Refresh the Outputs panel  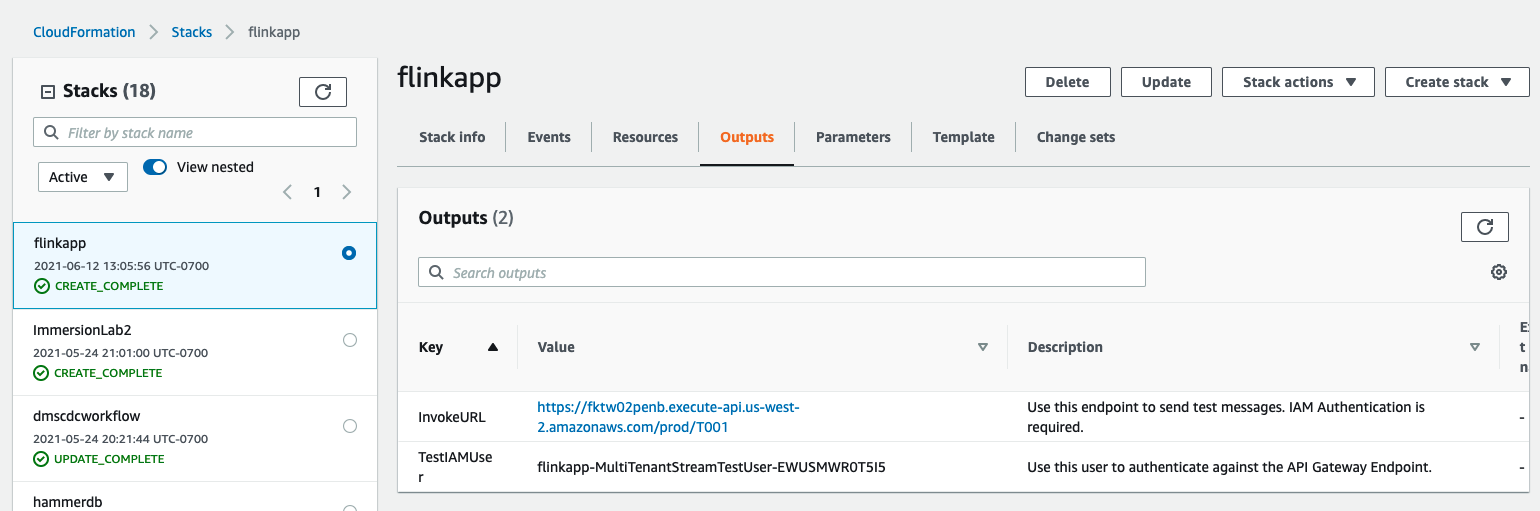[1484, 227]
